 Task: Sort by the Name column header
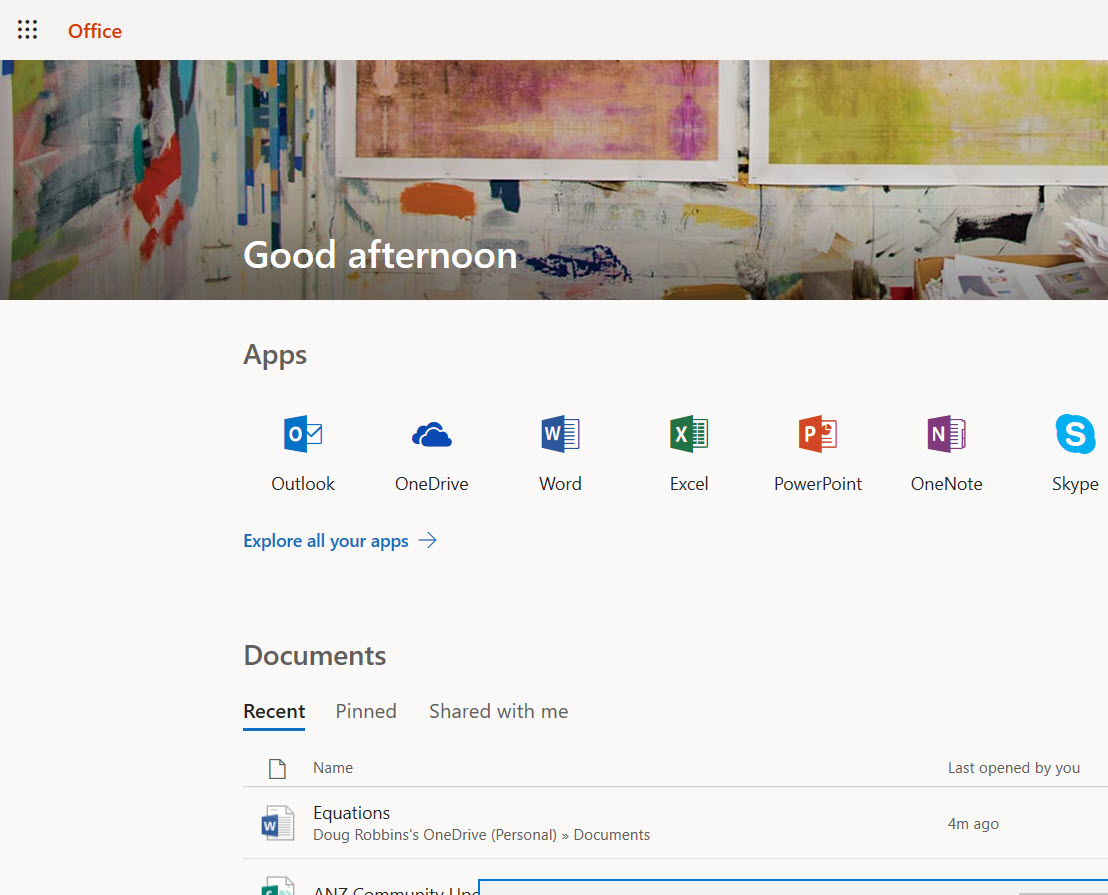333,768
